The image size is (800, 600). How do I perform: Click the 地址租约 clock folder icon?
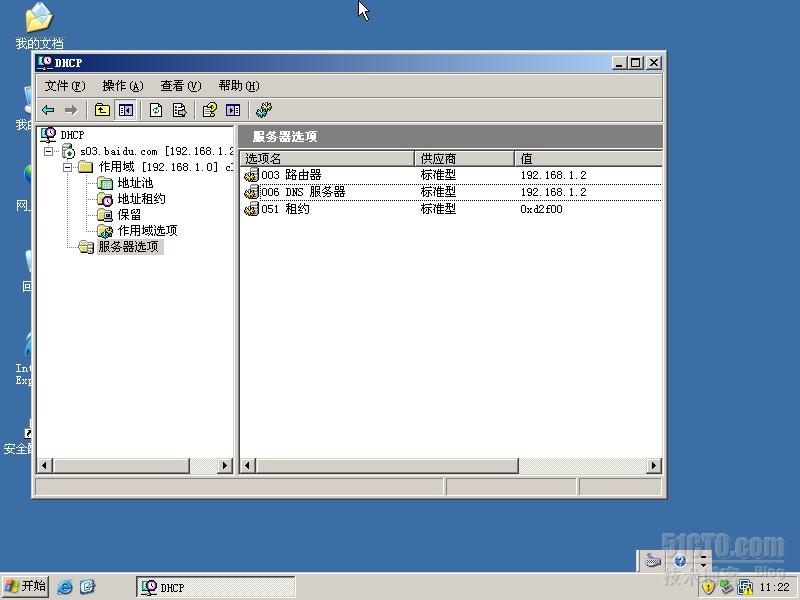105,199
